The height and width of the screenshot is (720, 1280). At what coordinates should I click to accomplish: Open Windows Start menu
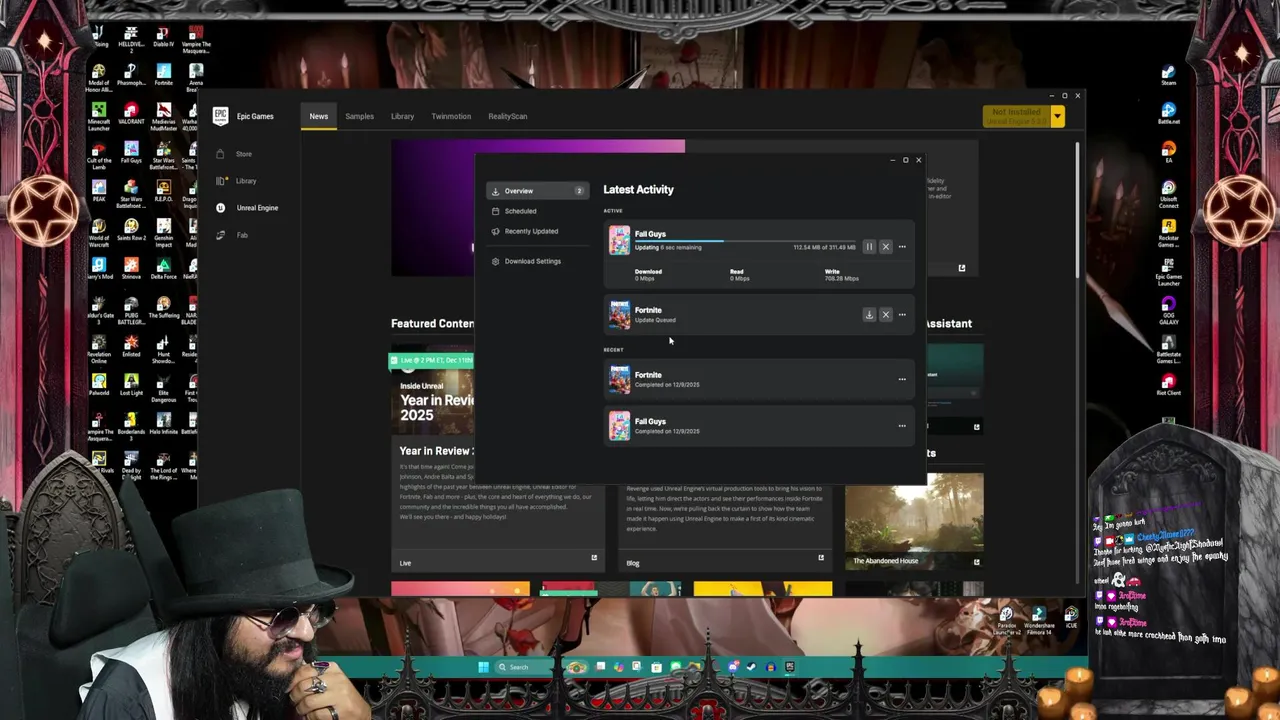pyautogui.click(x=483, y=667)
